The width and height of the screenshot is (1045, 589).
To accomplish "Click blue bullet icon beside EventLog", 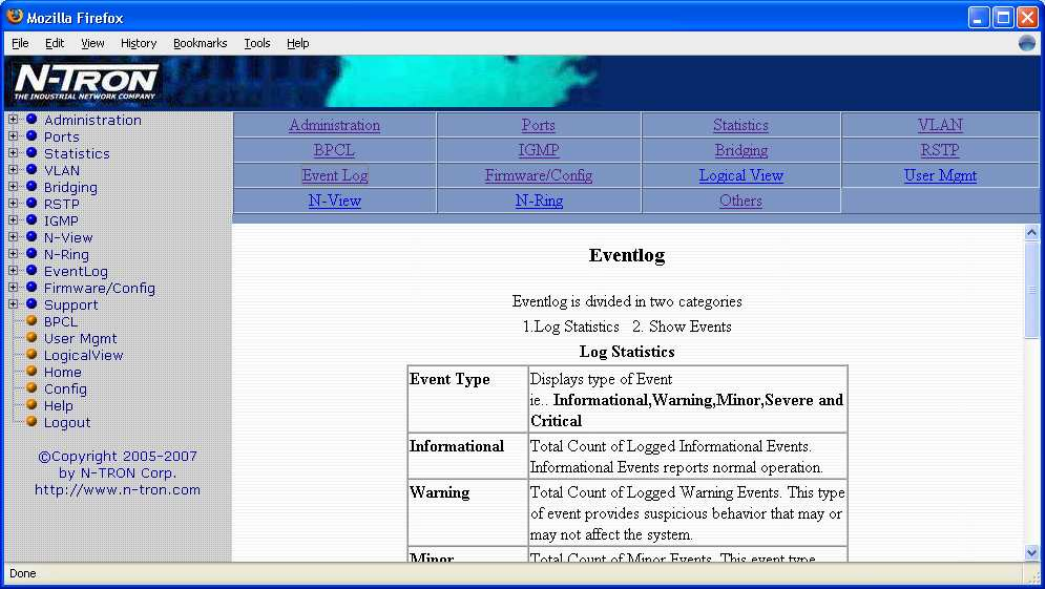I will [x=31, y=271].
